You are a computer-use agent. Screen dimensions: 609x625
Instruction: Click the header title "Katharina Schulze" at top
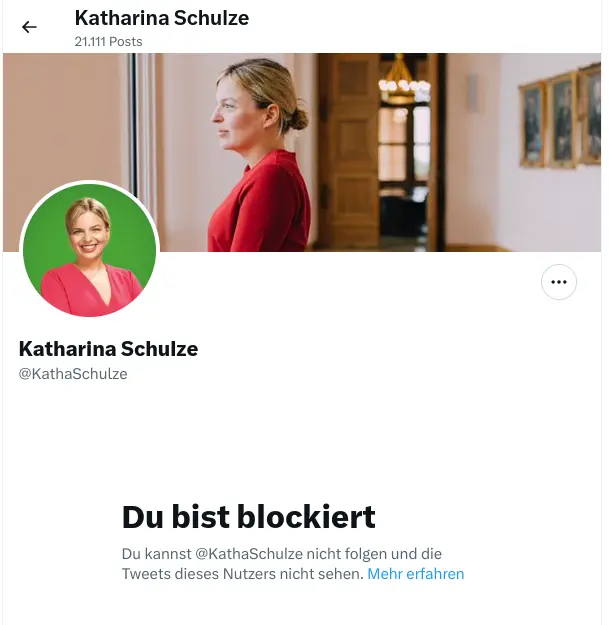click(x=162, y=18)
